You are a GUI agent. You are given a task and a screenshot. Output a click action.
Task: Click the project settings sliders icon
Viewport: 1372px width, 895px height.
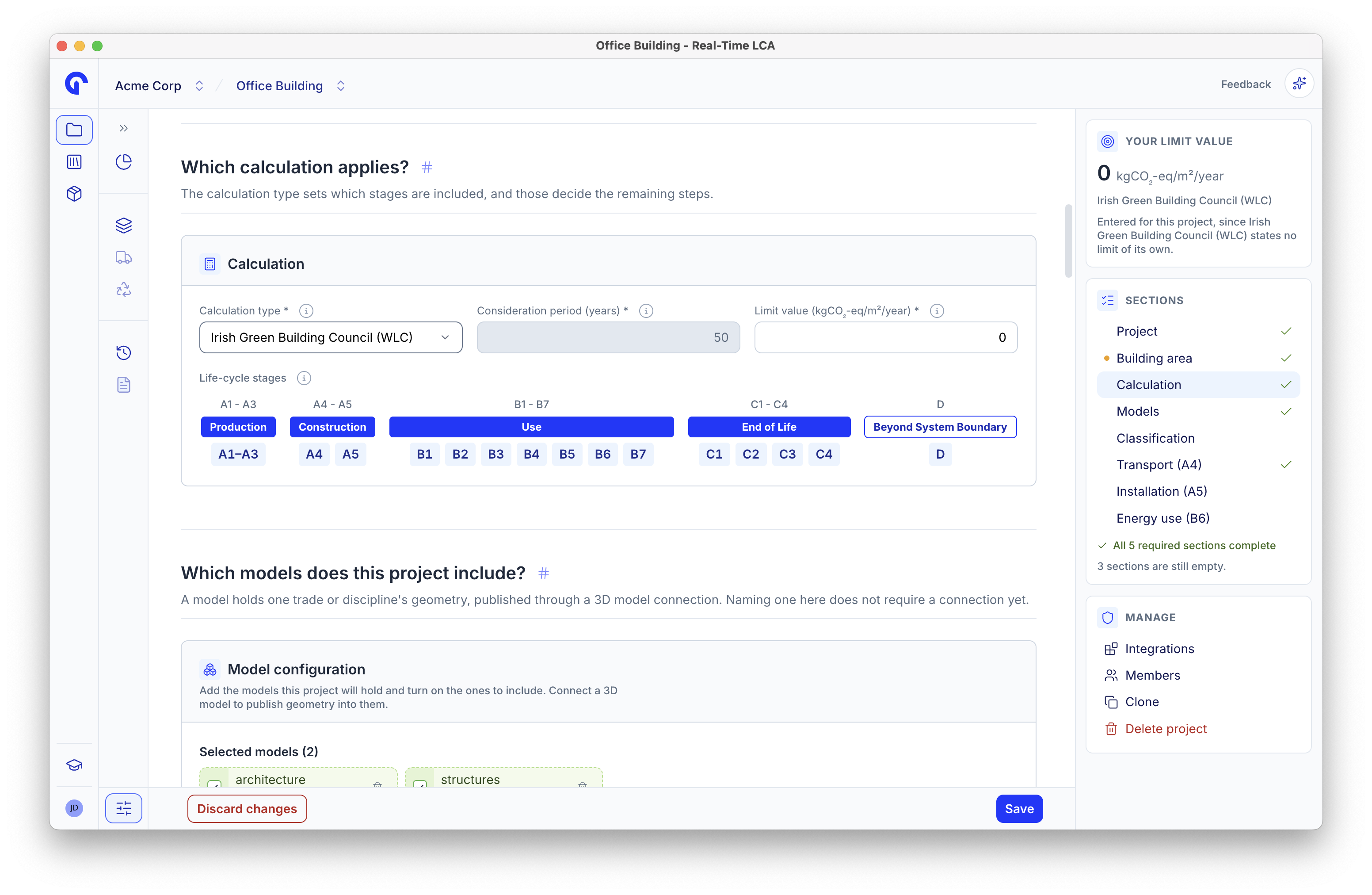tap(123, 808)
